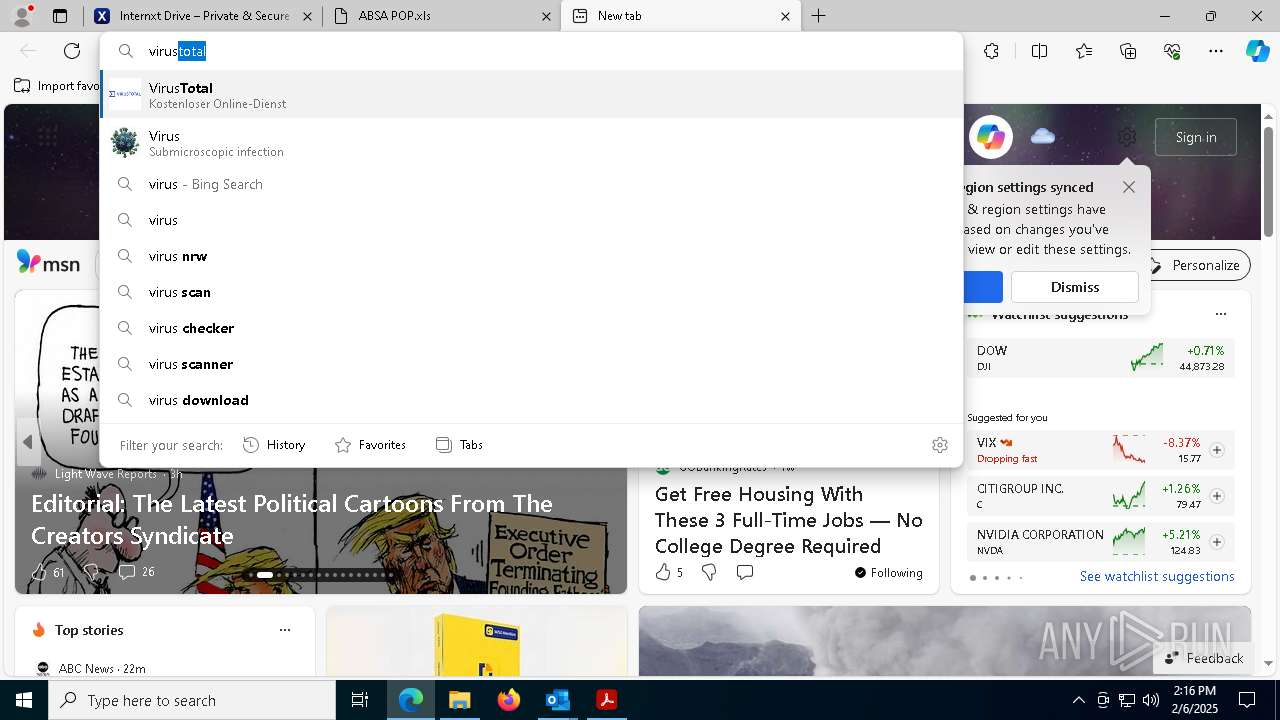Choose plain virus suggestion
This screenshot has height=720, width=1280.
click(x=531, y=220)
